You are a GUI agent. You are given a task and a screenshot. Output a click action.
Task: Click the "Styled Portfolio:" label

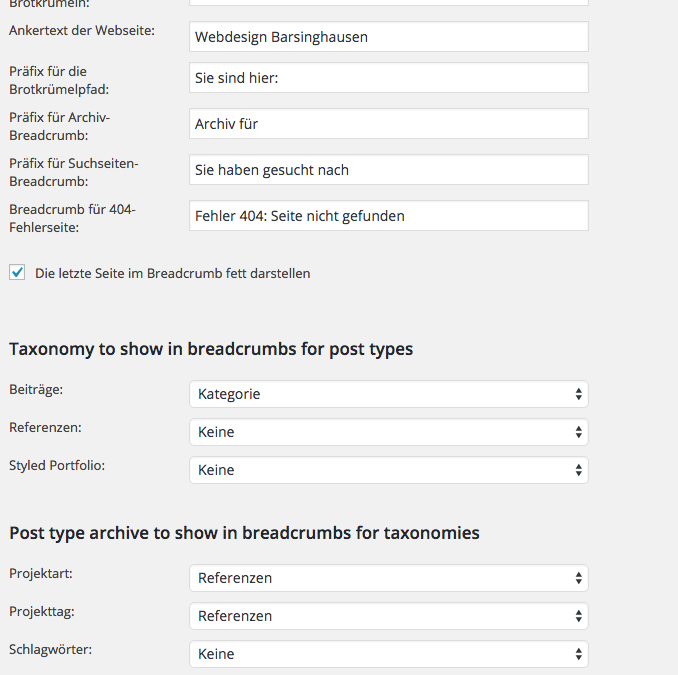pos(56,465)
